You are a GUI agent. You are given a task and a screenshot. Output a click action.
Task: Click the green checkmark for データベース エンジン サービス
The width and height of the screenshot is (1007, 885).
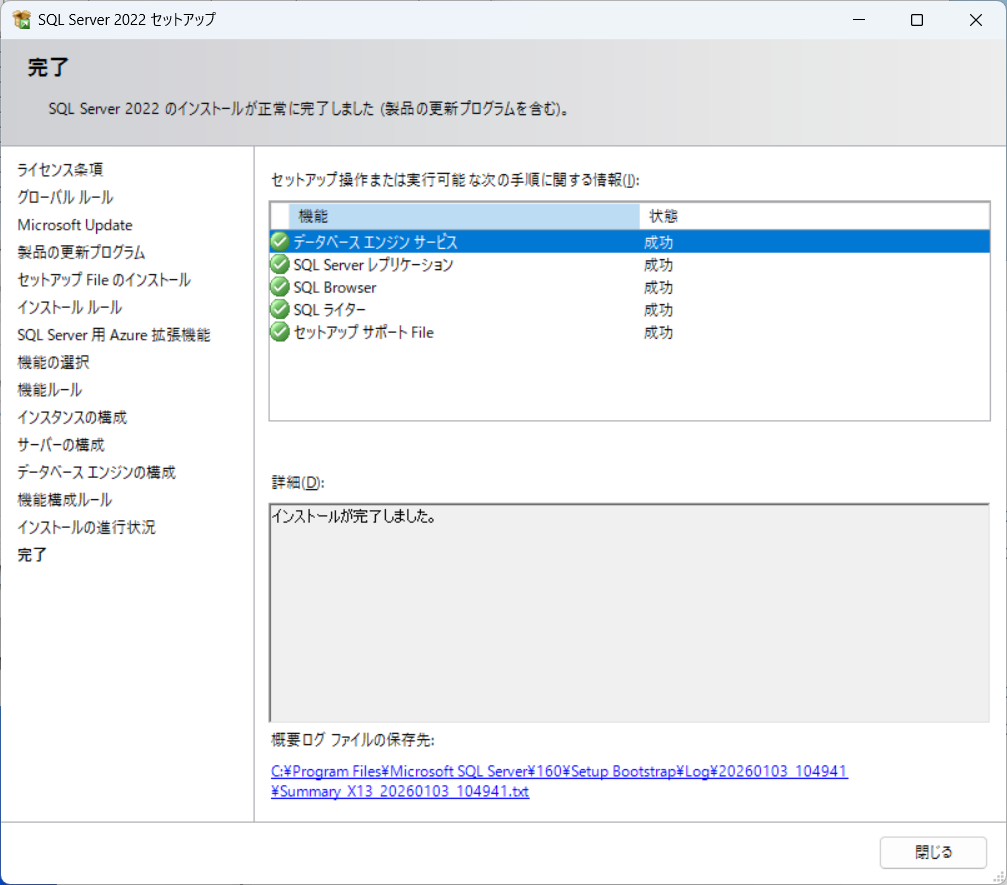280,242
